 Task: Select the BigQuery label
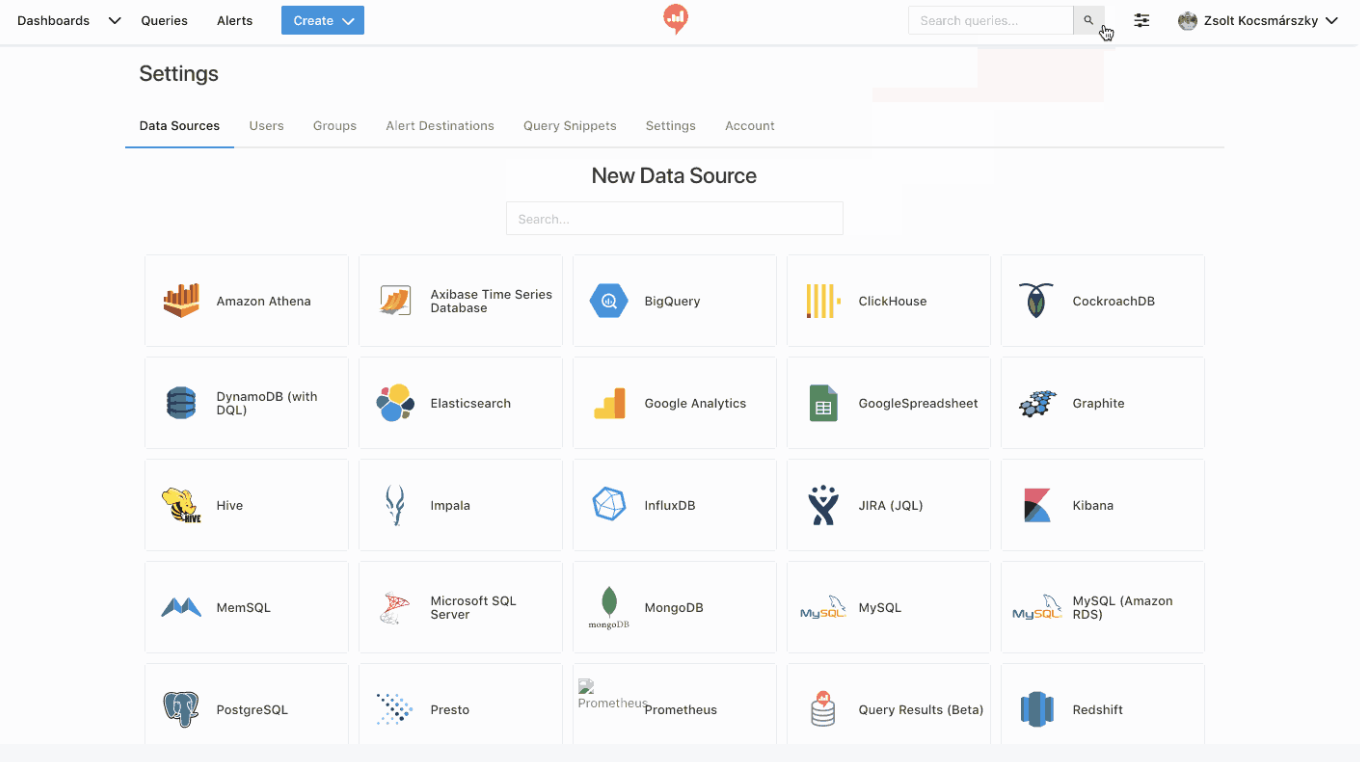pyautogui.click(x=672, y=301)
